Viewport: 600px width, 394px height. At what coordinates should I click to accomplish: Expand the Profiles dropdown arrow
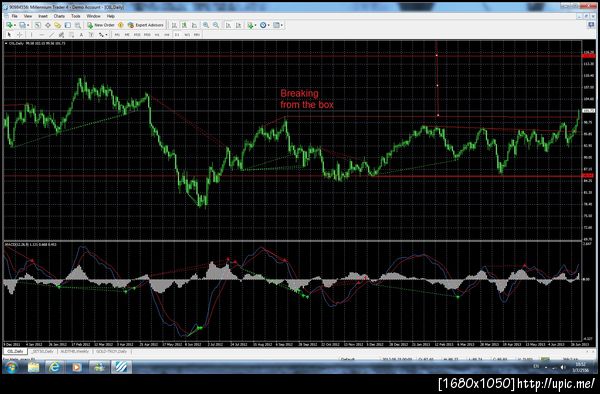click(28, 25)
